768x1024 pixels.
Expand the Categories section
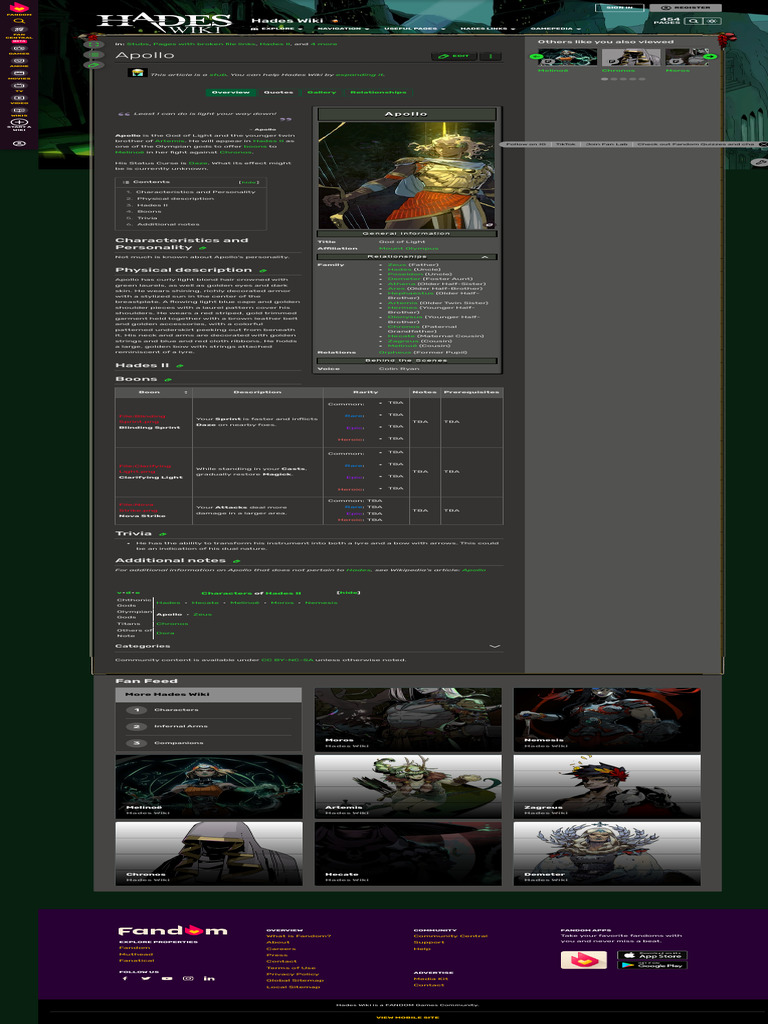[x=494, y=646]
